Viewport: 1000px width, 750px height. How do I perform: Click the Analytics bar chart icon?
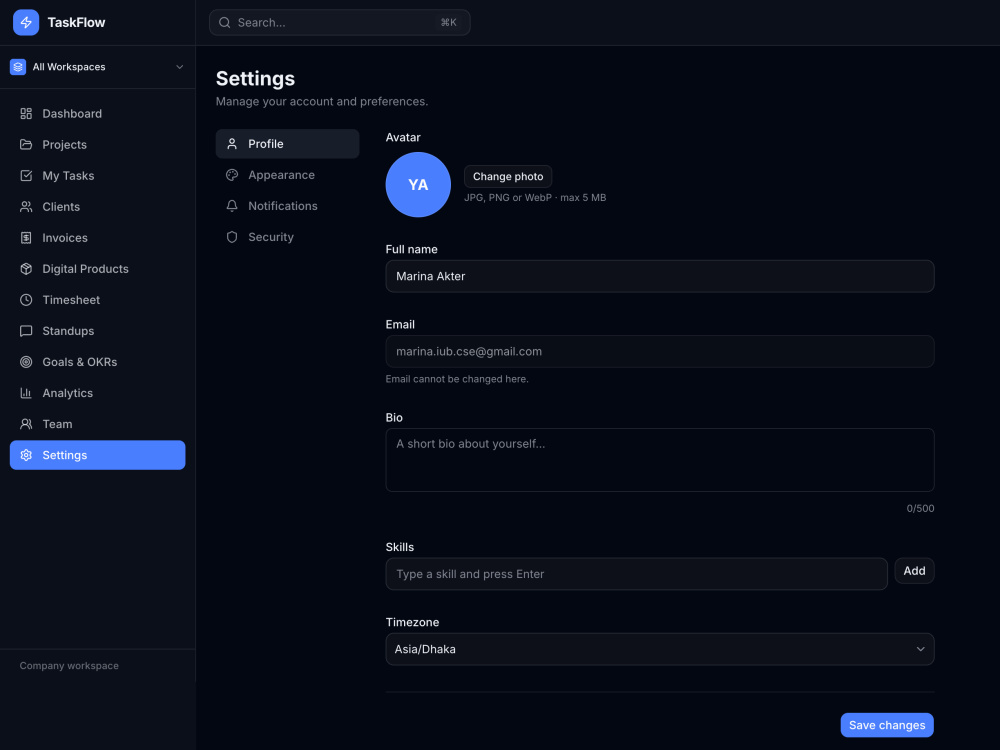tap(26, 393)
